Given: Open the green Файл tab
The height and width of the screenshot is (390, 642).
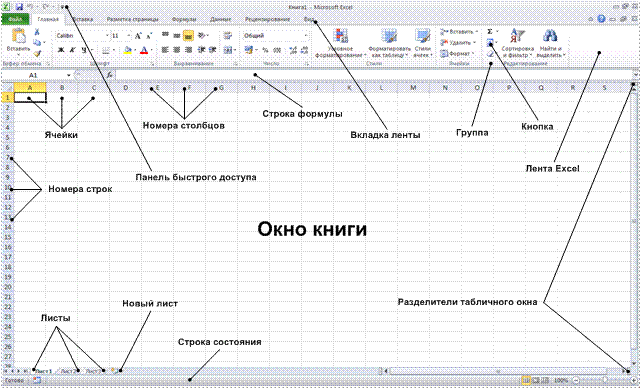Looking at the screenshot, I should coord(15,19).
